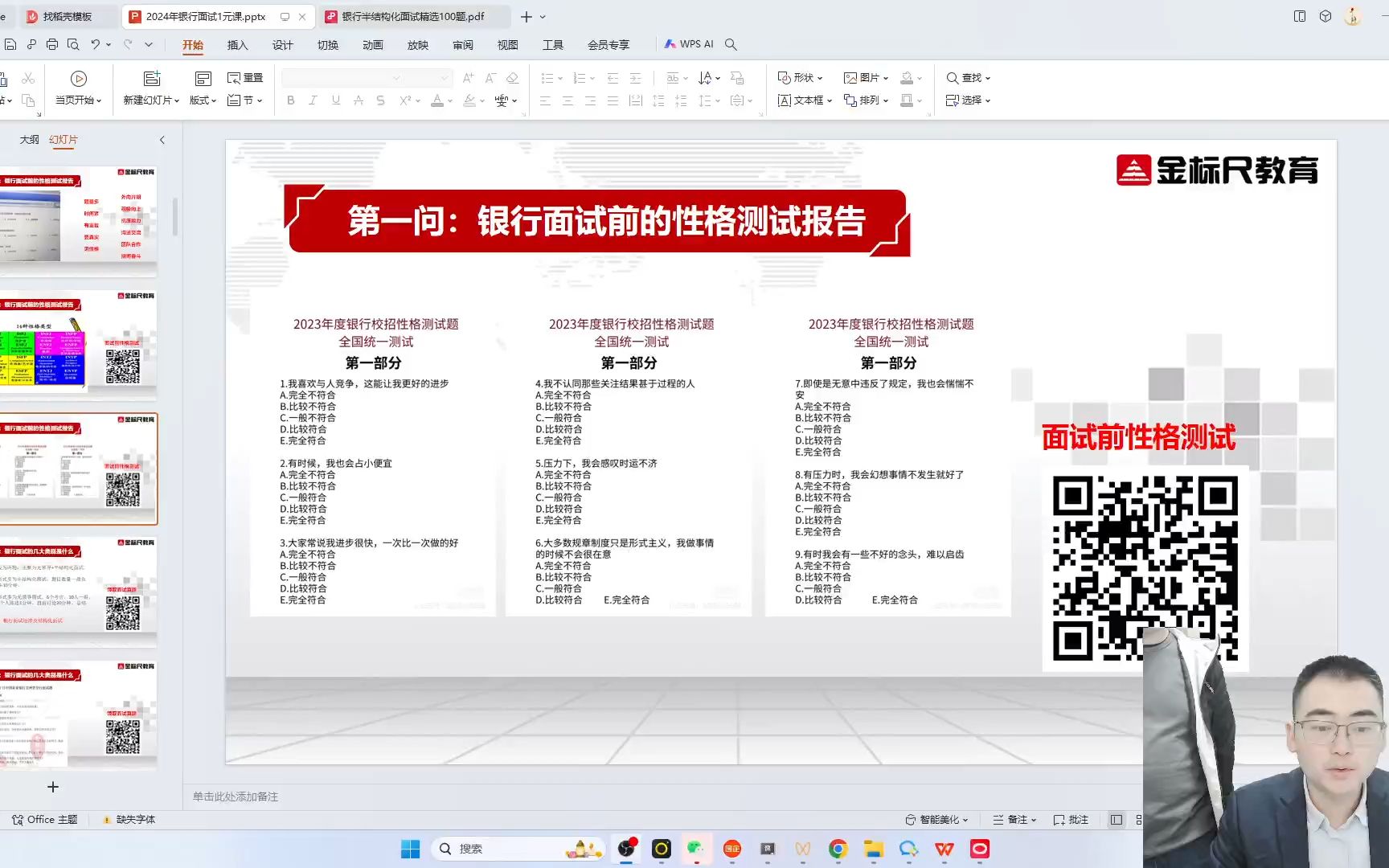Click the Windows Start button
This screenshot has width=1389, height=868.
(410, 849)
